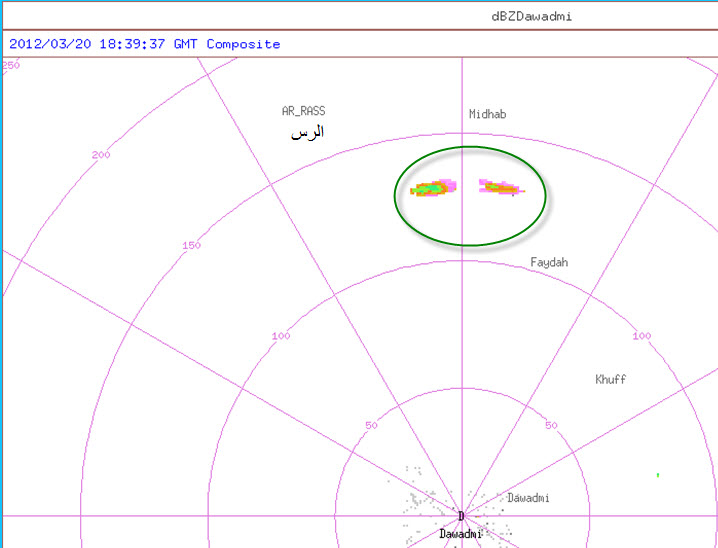Click the 250 range ring label
The height and width of the screenshot is (548, 718).
tap(11, 65)
